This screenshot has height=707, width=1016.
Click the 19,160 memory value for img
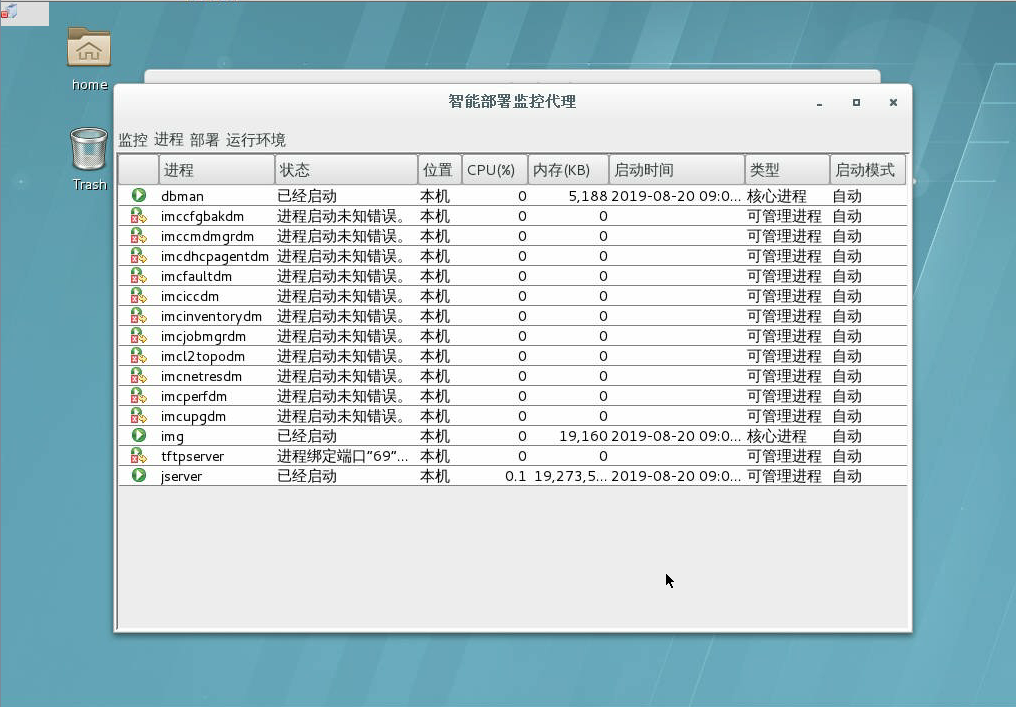point(583,436)
